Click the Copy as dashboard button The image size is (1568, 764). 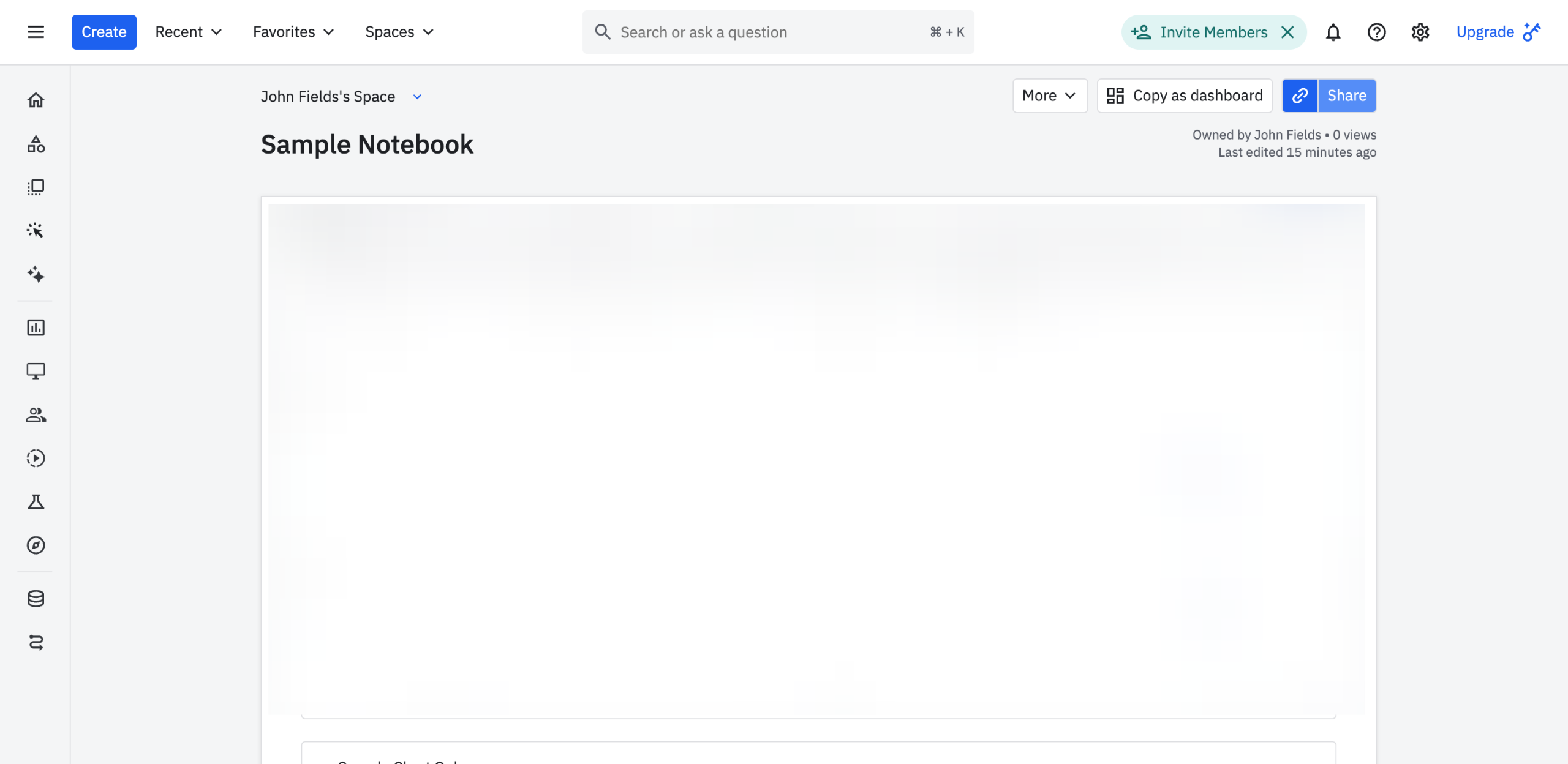1185,95
